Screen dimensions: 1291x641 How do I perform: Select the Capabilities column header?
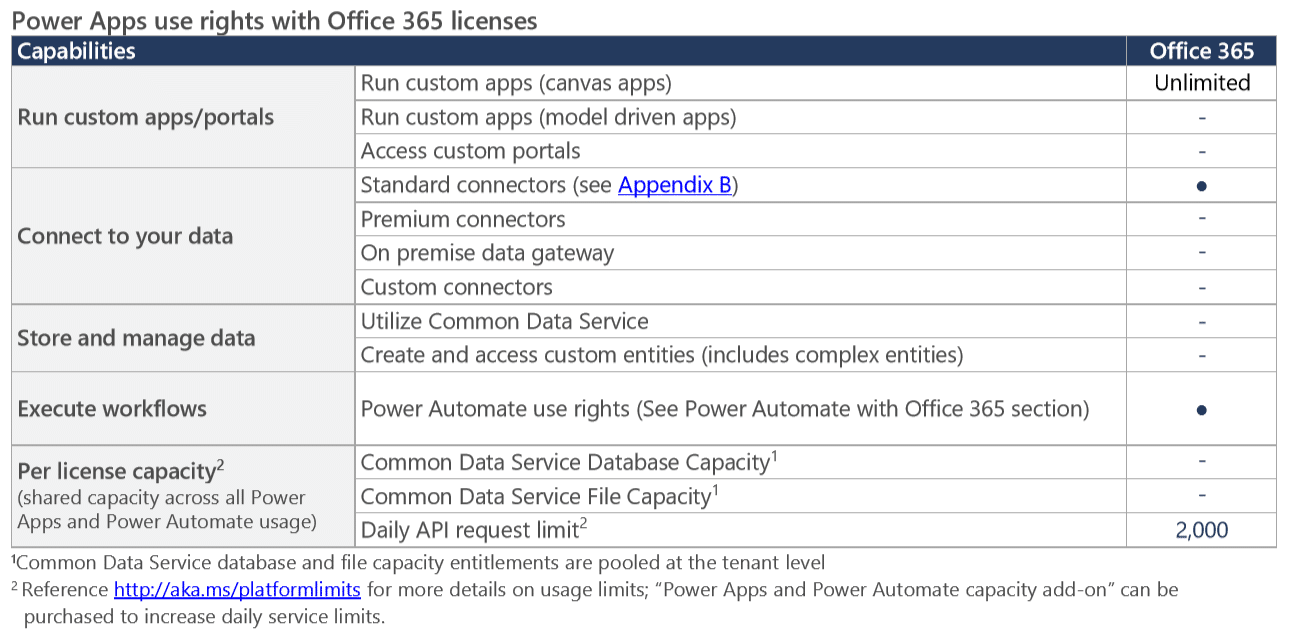tap(76, 51)
